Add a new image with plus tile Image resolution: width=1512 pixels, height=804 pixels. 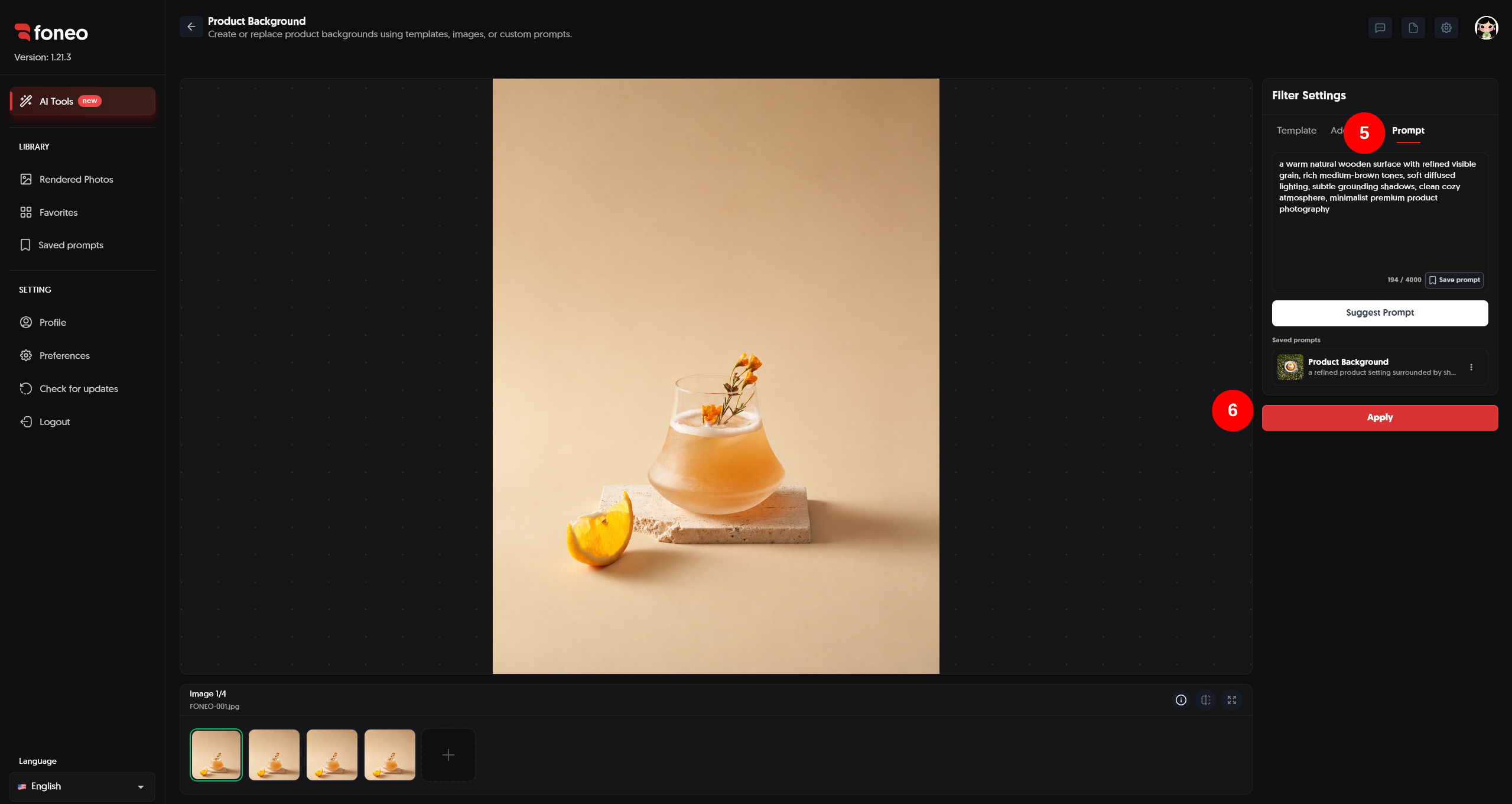(448, 755)
